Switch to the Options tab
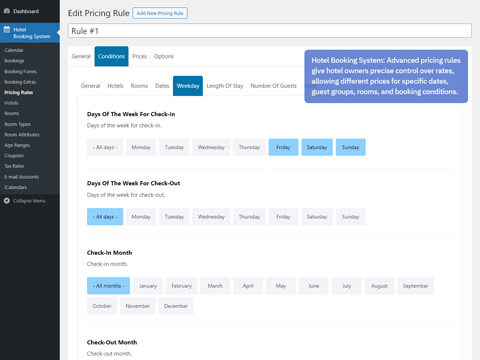Image resolution: width=480 pixels, height=360 pixels. coord(164,56)
